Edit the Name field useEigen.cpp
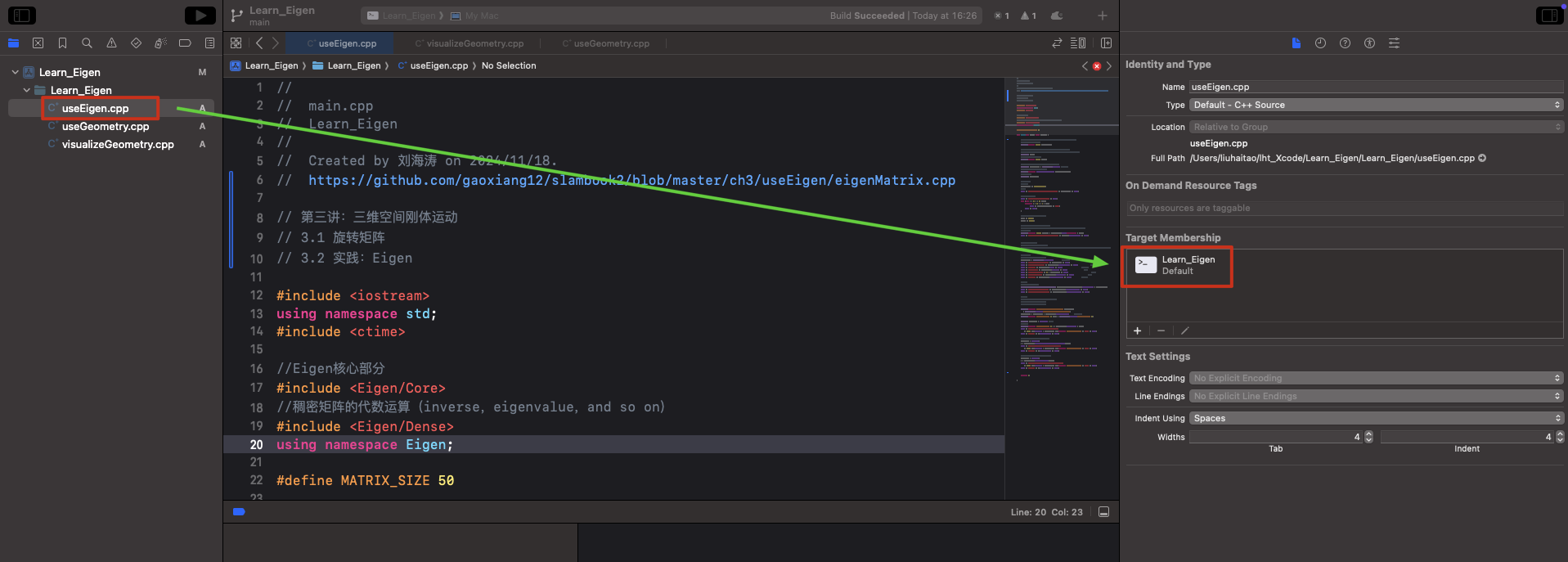This screenshot has width=1568, height=562. [x=1377, y=87]
